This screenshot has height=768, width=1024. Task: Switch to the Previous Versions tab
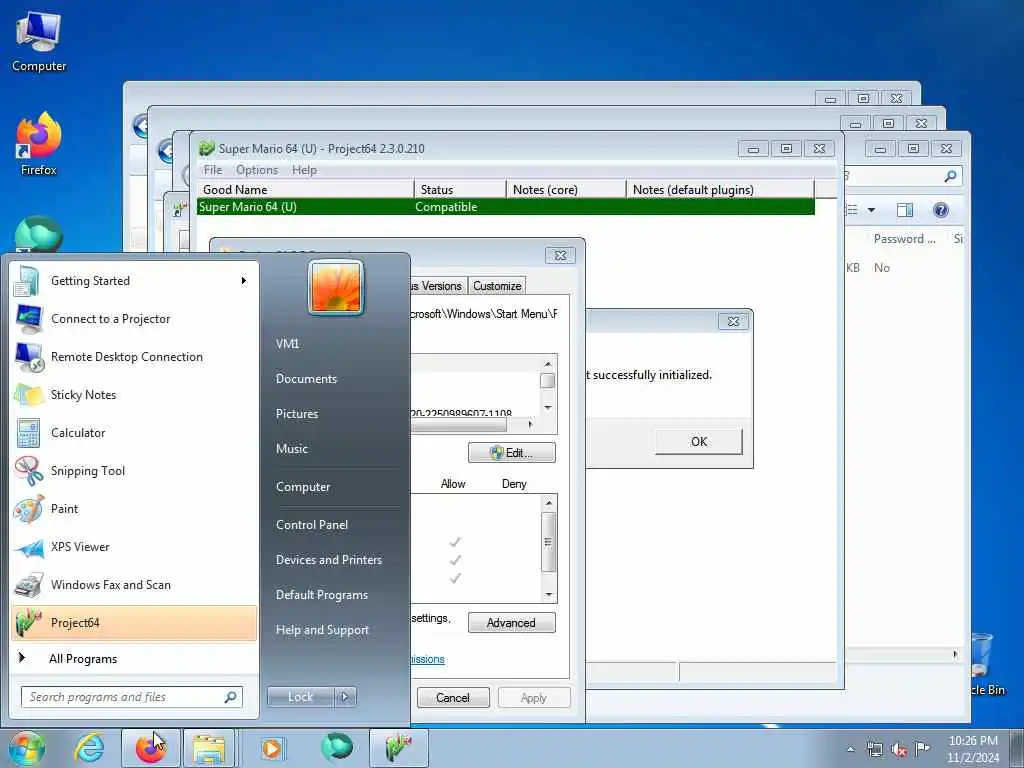pyautogui.click(x=439, y=286)
